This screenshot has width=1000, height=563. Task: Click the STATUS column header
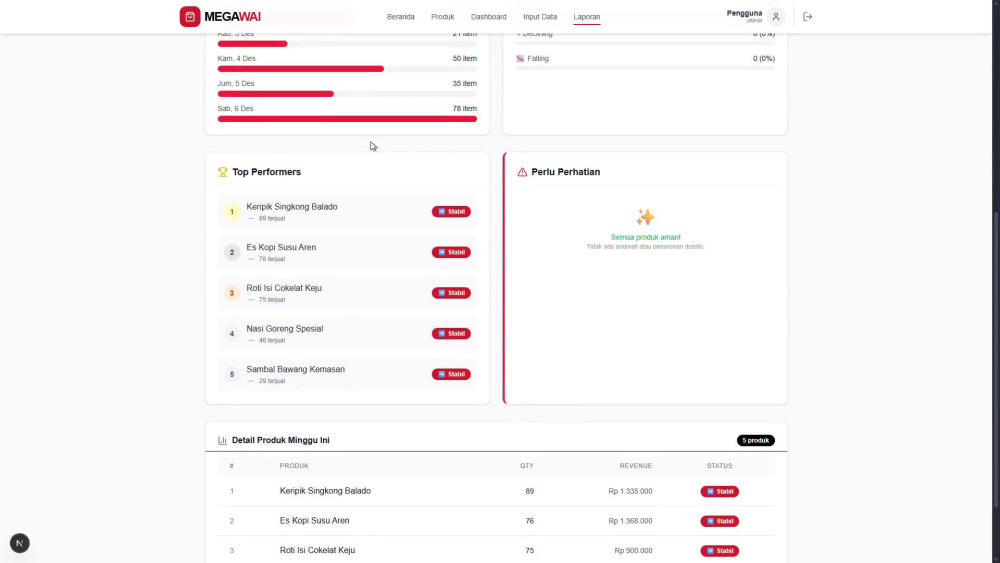coord(719,466)
